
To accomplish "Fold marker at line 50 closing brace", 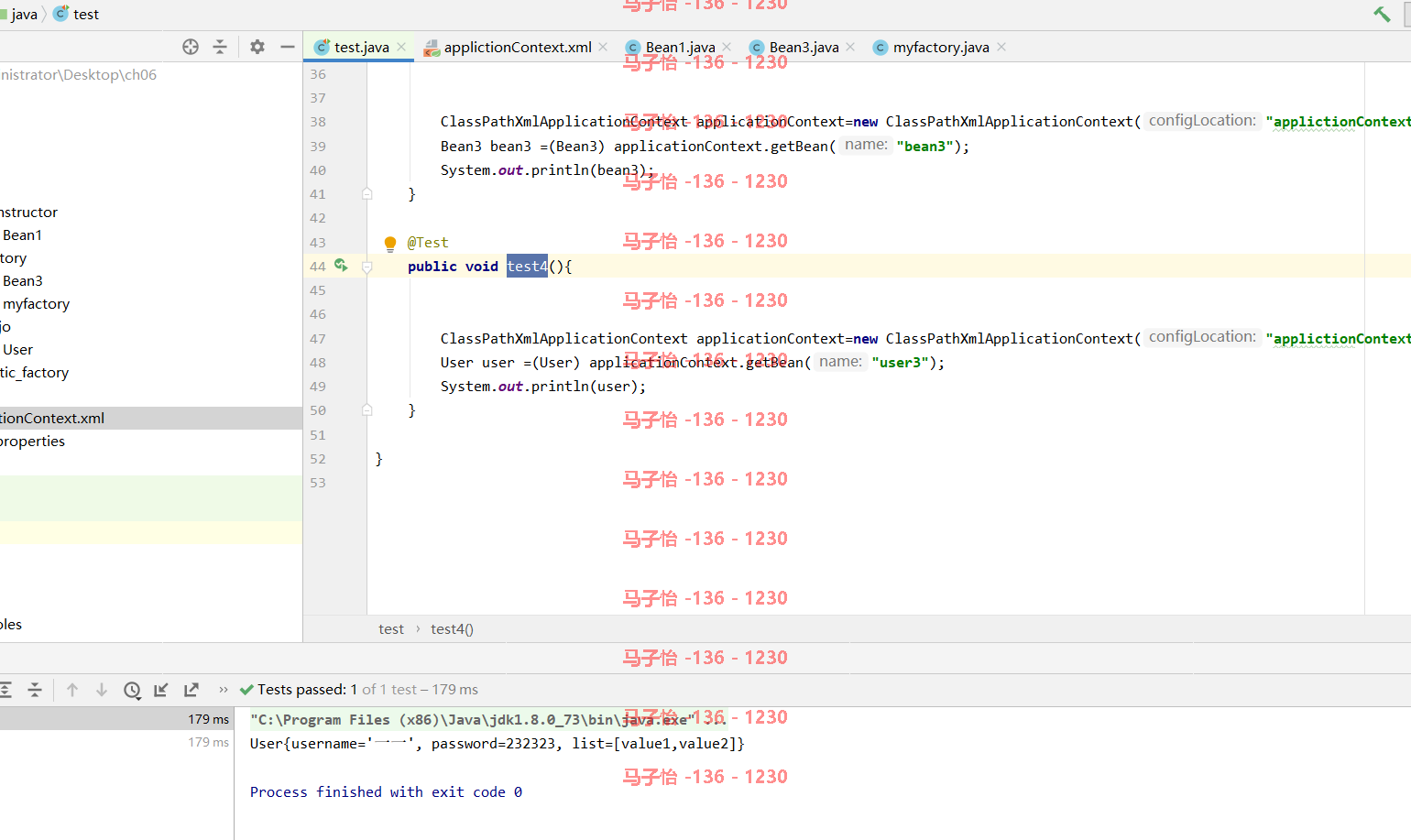I will pyautogui.click(x=366, y=410).
